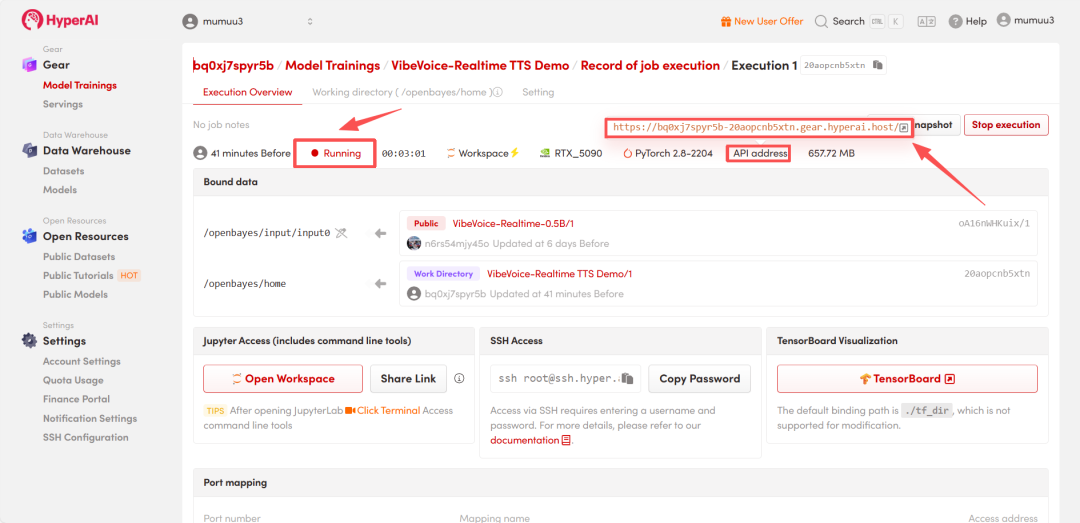Image resolution: width=1080 pixels, height=523 pixels.
Task: Click the Click Terminal tips link
Action: tap(388, 410)
